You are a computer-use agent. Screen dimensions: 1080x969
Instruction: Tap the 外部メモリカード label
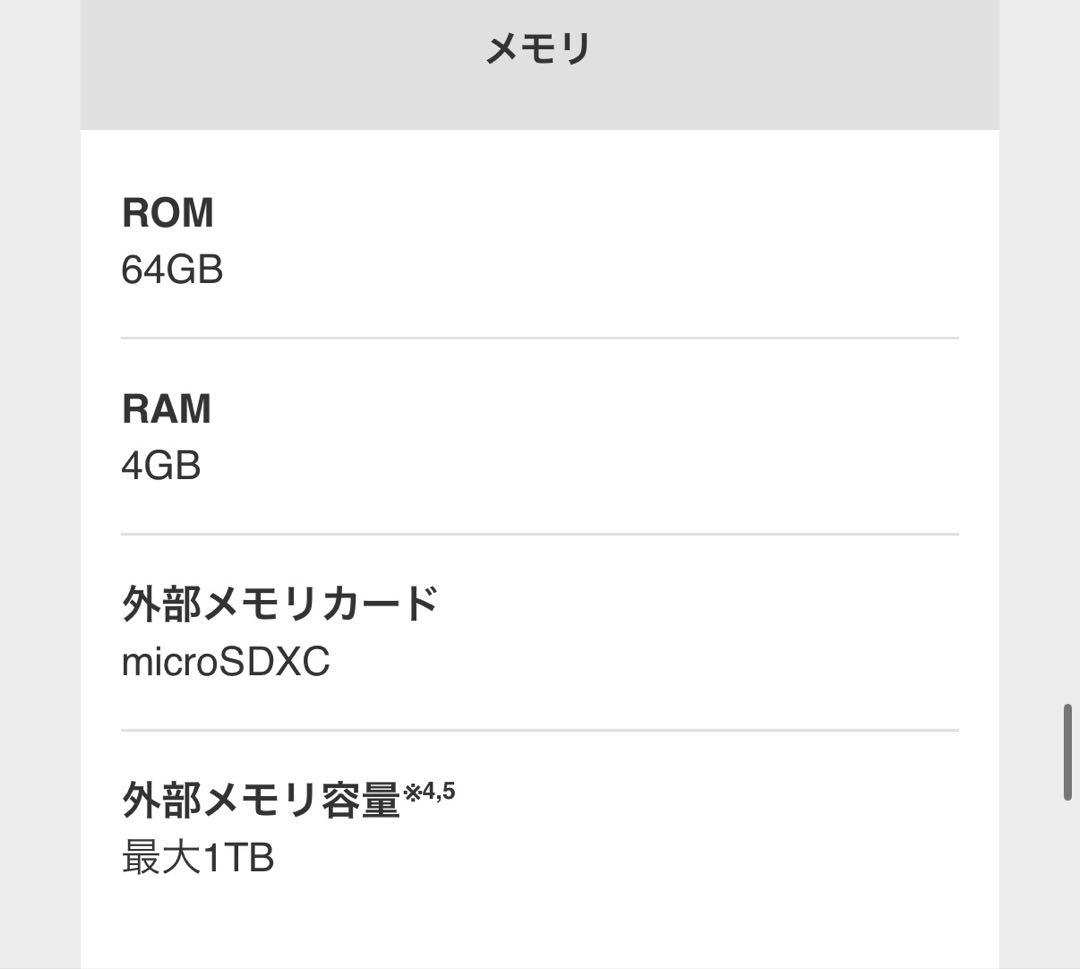pyautogui.click(x=280, y=604)
